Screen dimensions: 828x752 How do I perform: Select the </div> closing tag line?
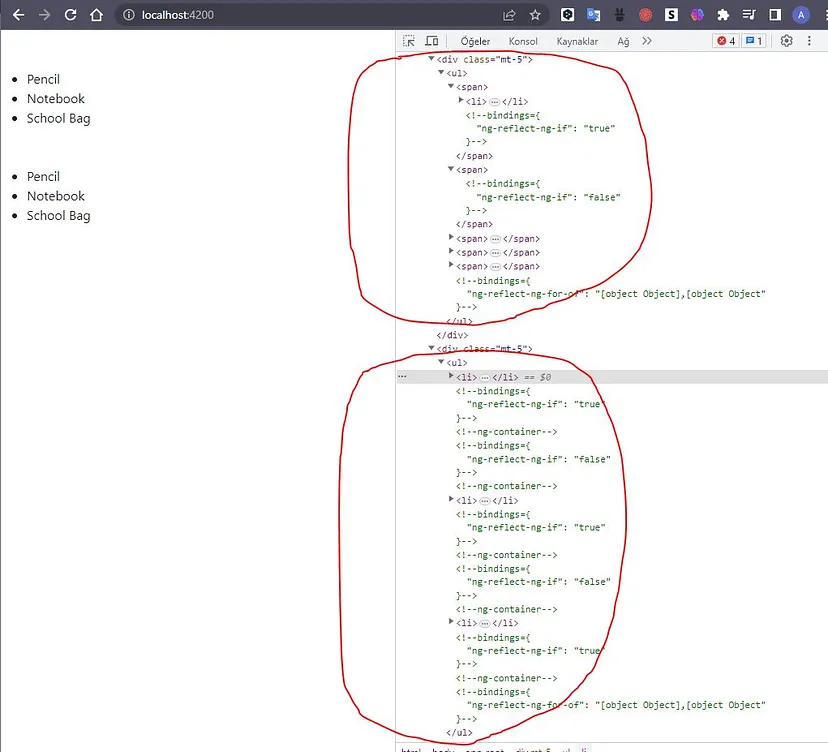point(452,335)
